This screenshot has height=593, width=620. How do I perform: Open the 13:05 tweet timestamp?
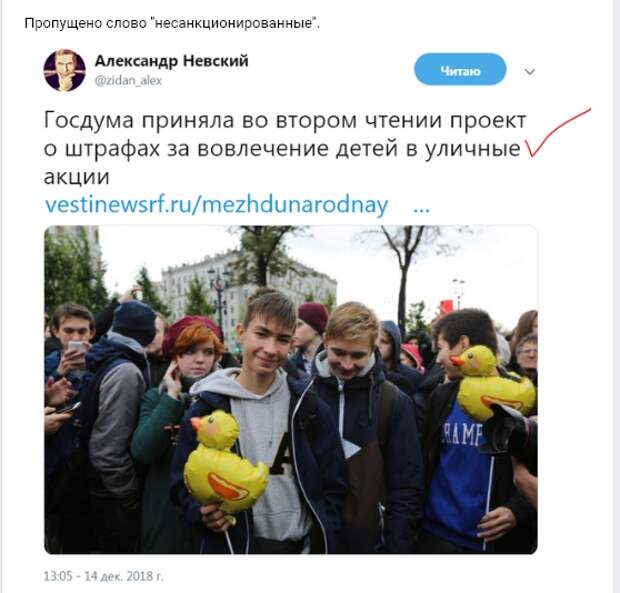[104, 576]
